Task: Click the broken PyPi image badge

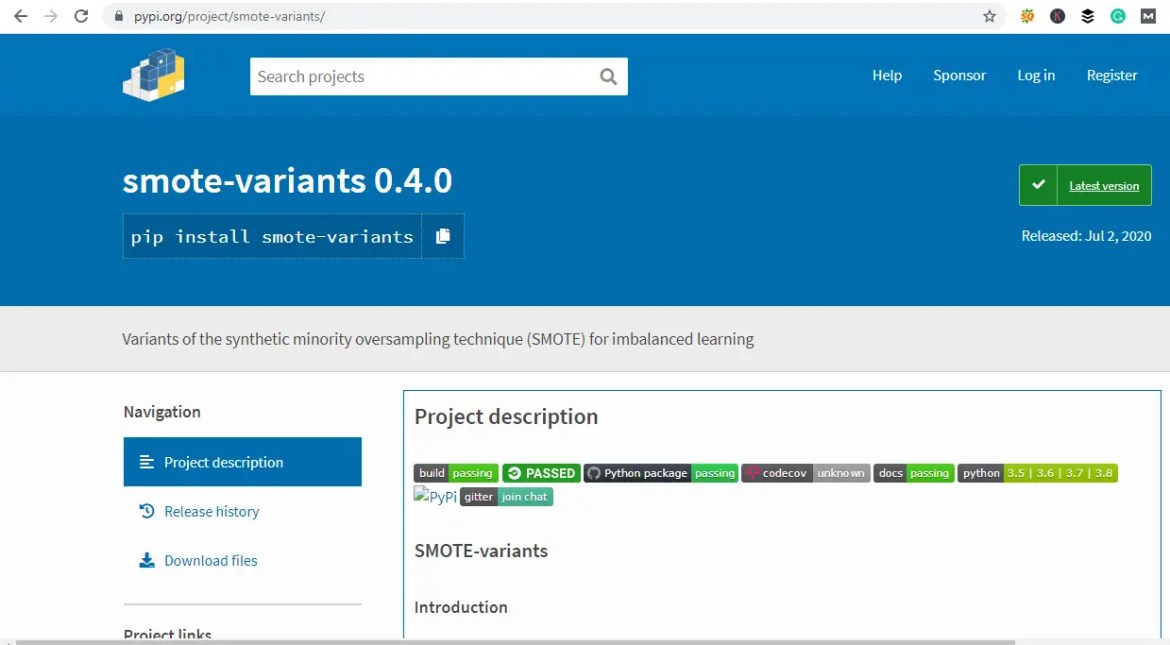Action: 435,496
